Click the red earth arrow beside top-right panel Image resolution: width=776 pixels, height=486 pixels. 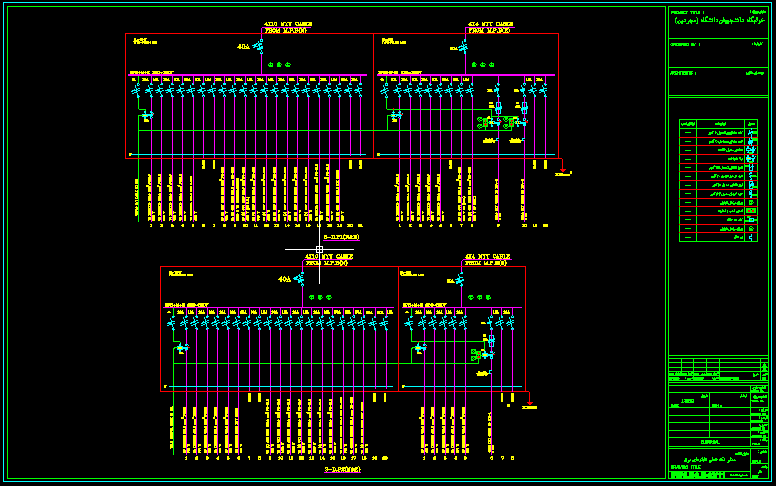tap(563, 169)
